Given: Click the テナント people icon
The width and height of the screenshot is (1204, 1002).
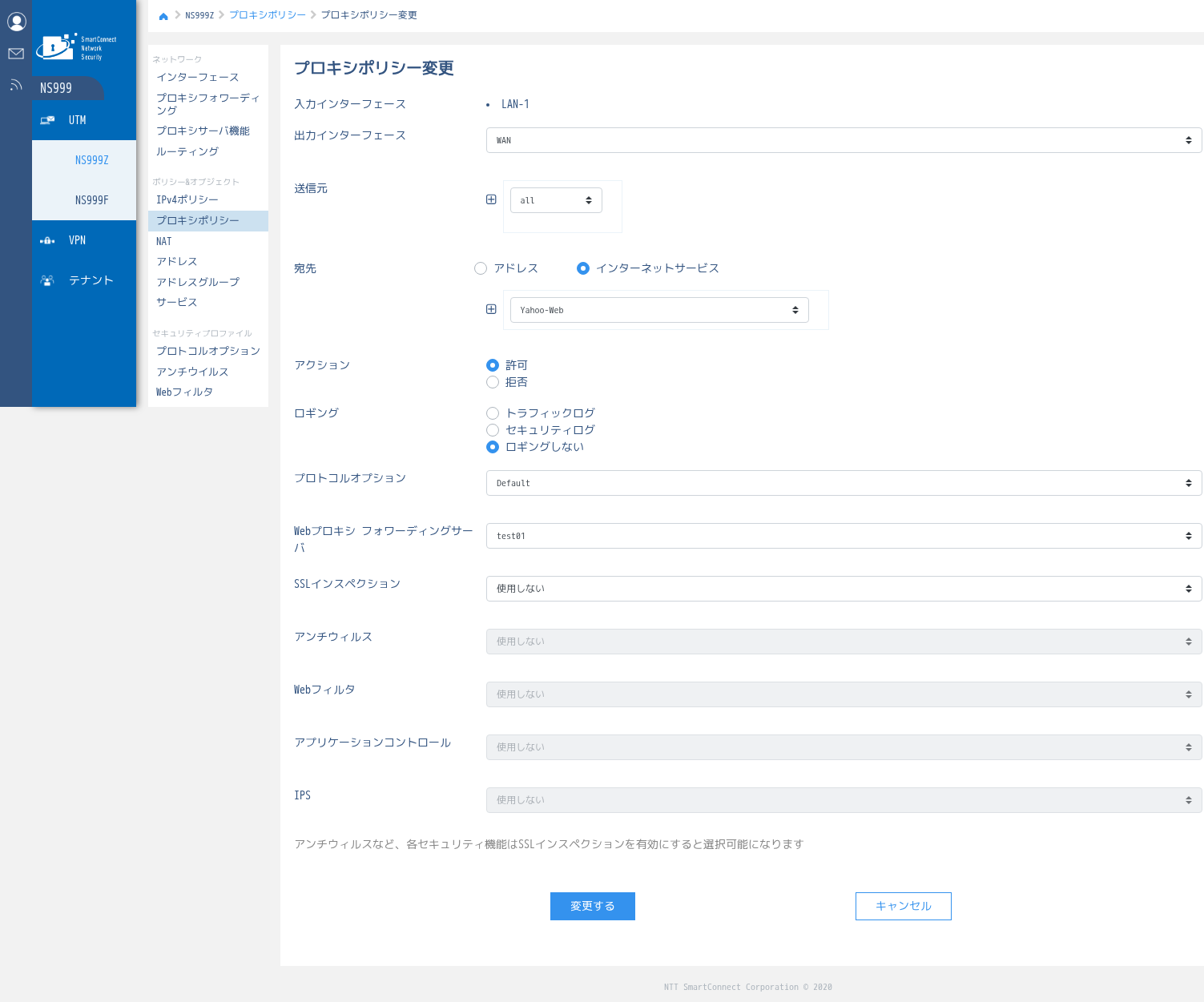Looking at the screenshot, I should 47,280.
